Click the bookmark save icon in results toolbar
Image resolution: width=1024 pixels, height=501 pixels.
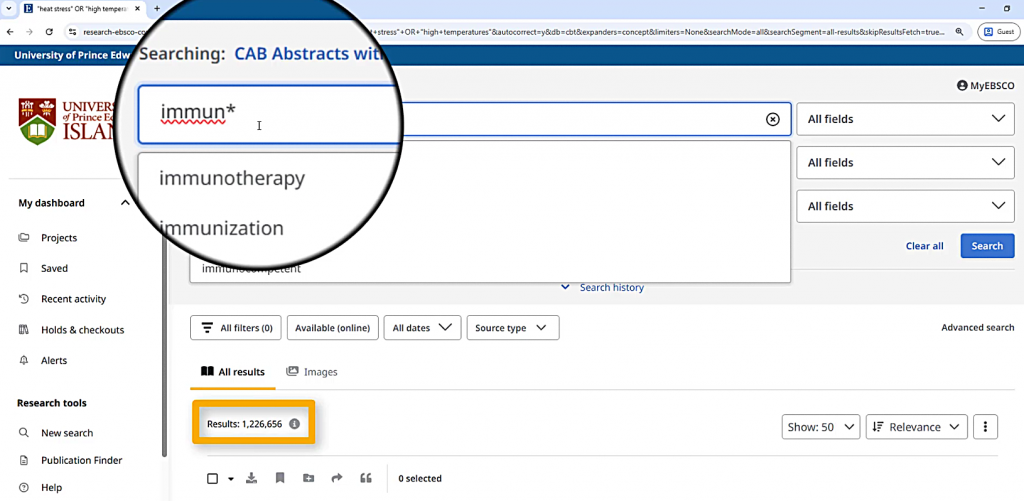click(x=280, y=478)
